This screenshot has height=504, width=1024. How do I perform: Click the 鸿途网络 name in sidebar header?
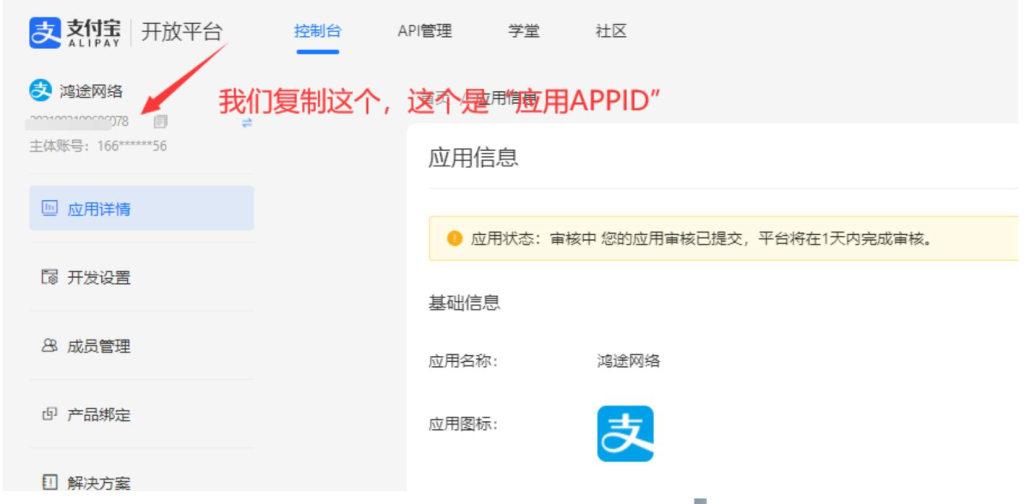point(91,91)
